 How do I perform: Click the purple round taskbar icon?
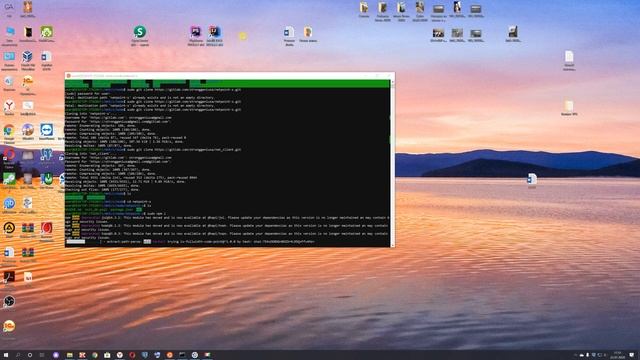(56, 355)
